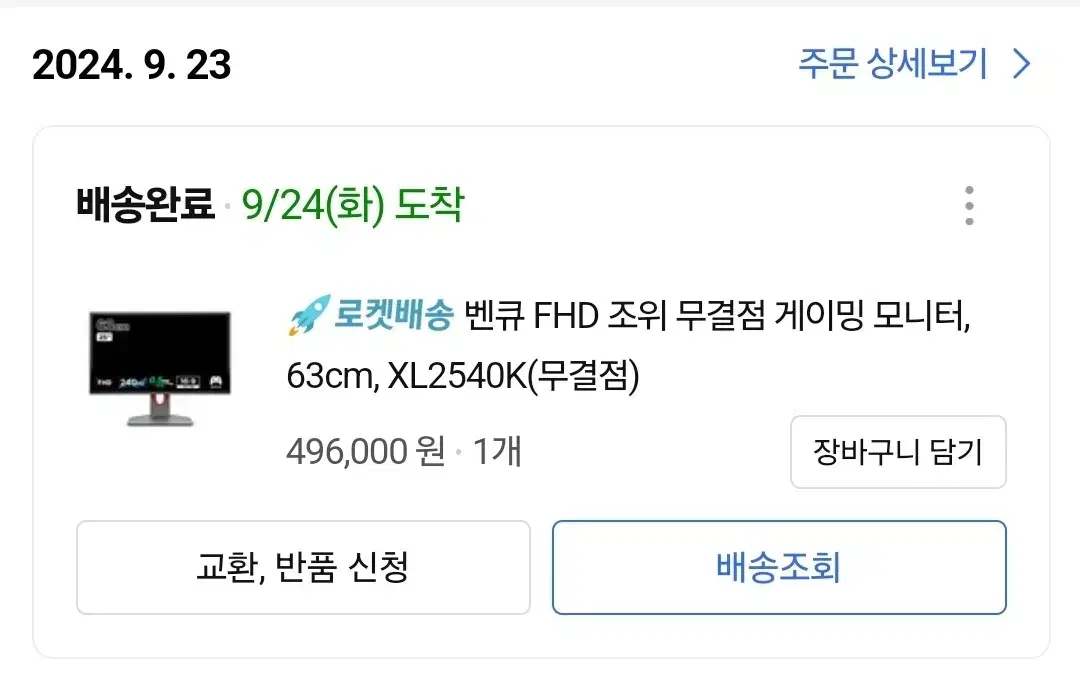Click the 1개 quantity label

(x=497, y=452)
